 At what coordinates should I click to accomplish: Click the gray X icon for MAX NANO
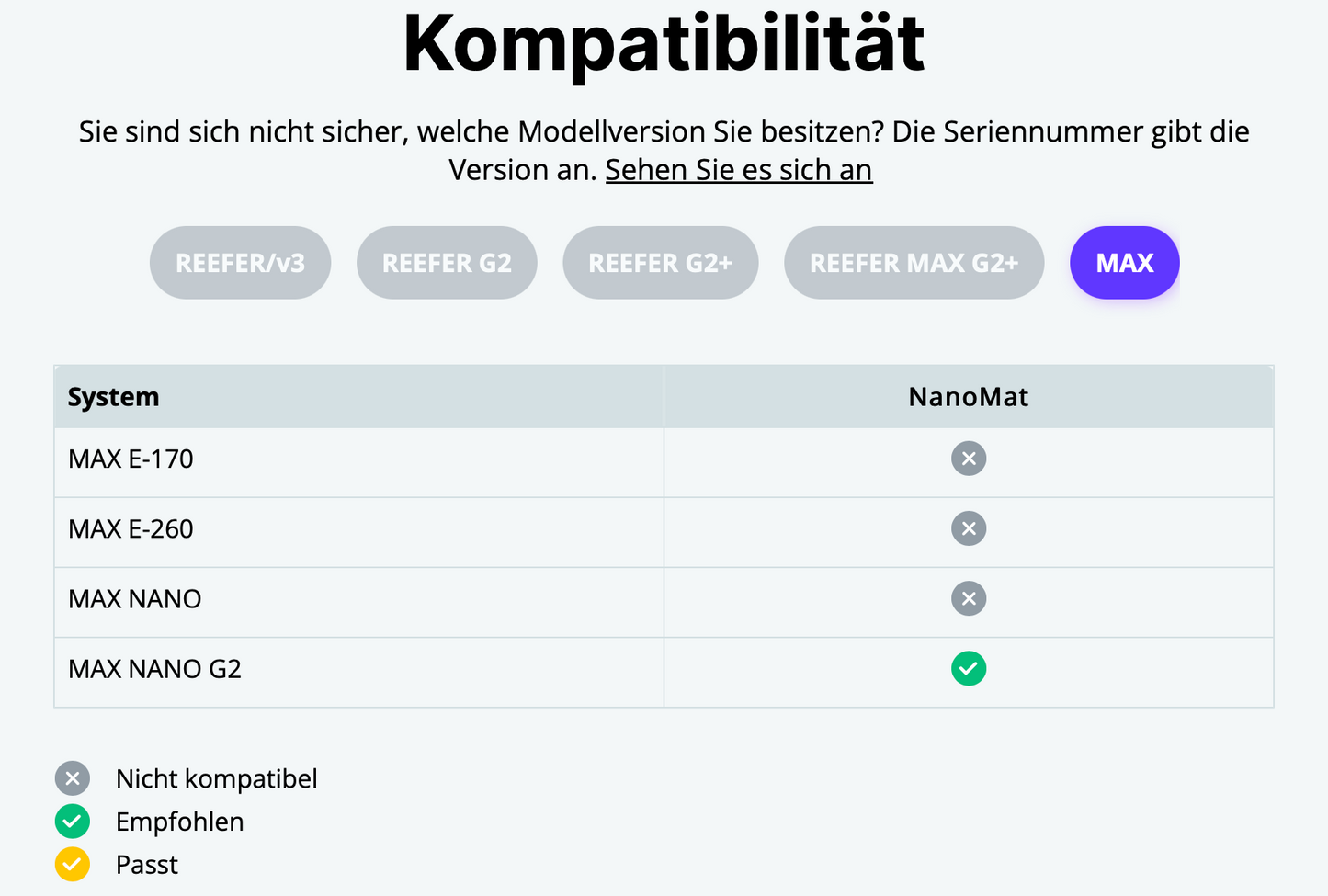[969, 599]
